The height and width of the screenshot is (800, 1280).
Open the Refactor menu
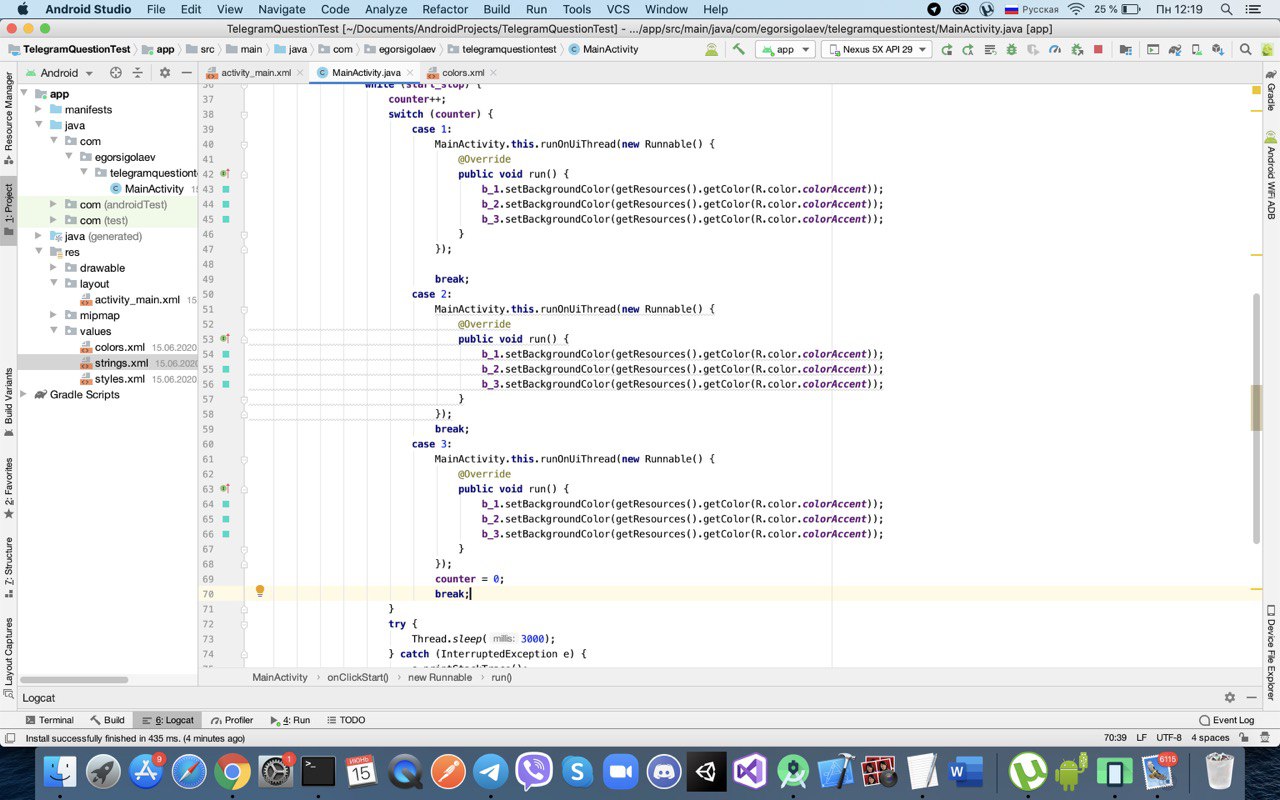pos(445,9)
